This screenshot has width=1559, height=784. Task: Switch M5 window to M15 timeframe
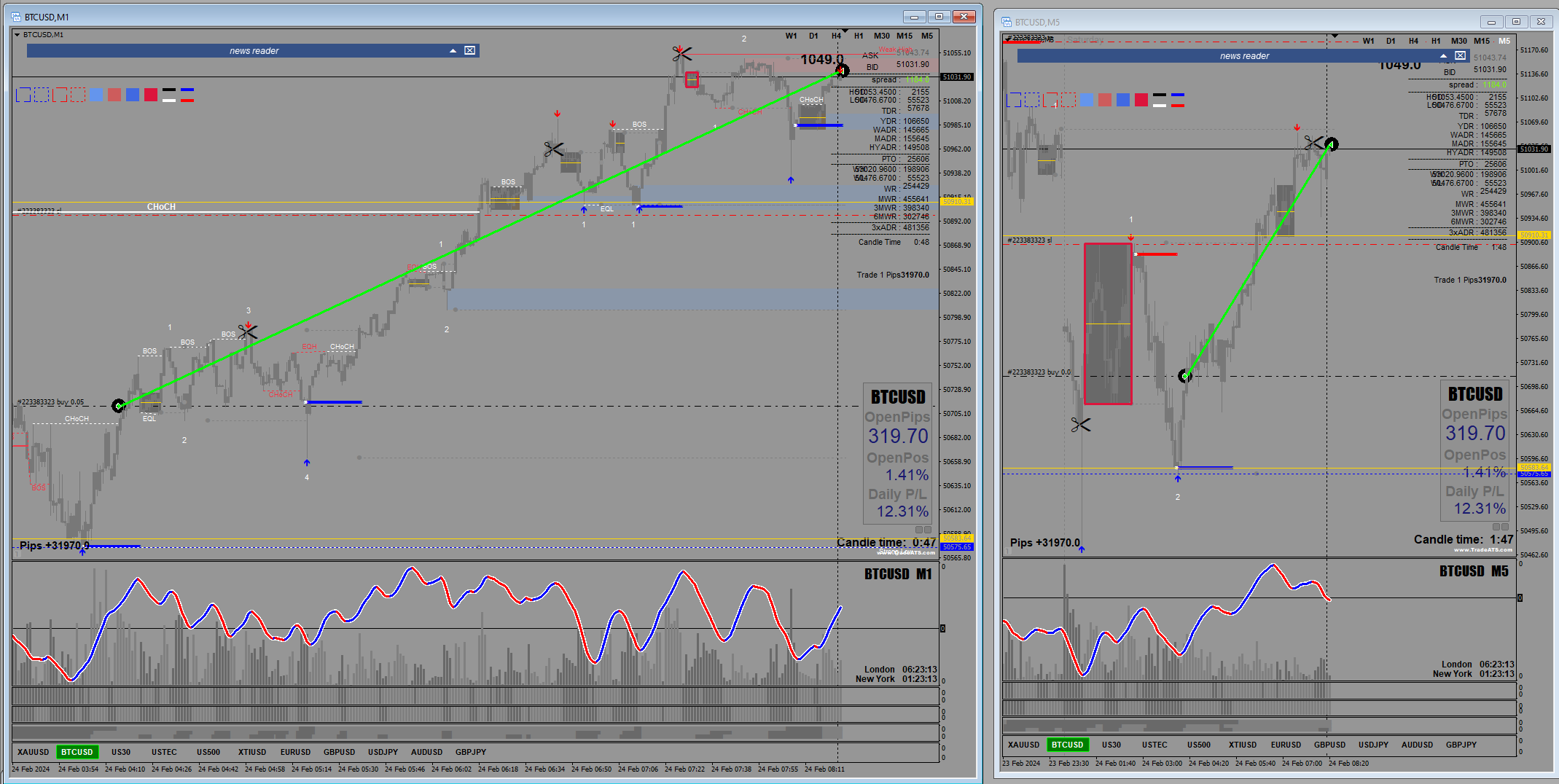1482,41
